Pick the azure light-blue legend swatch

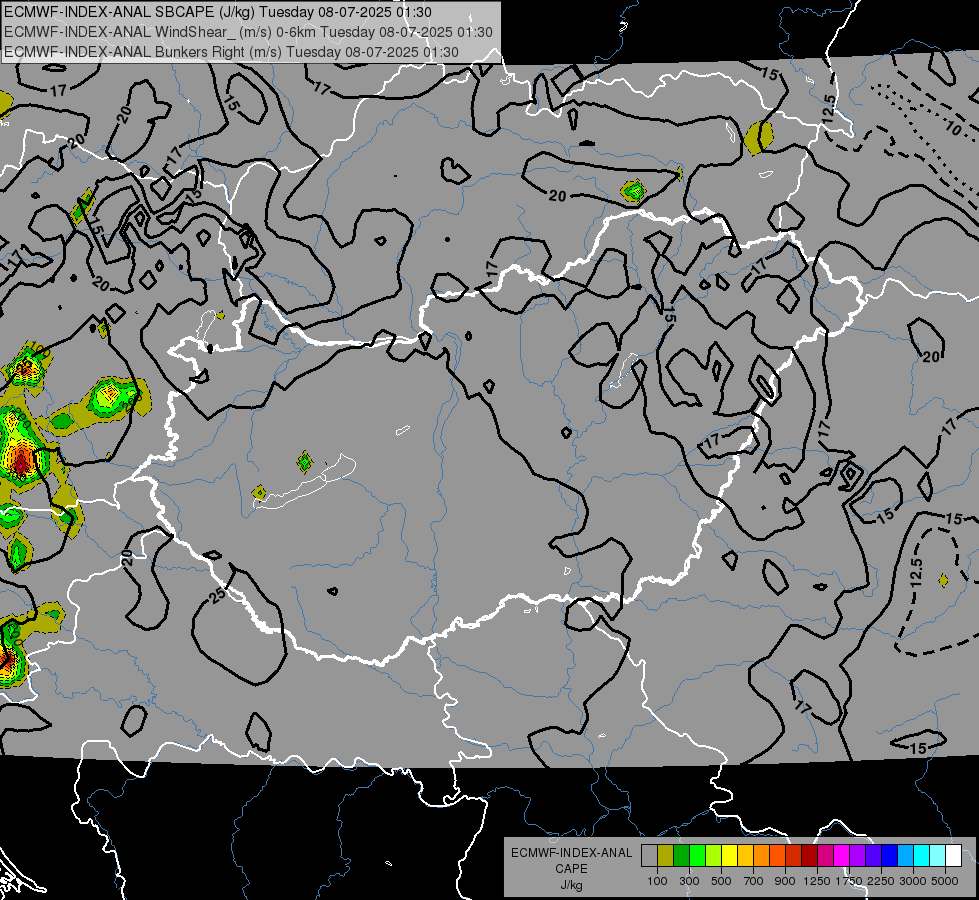[905, 855]
